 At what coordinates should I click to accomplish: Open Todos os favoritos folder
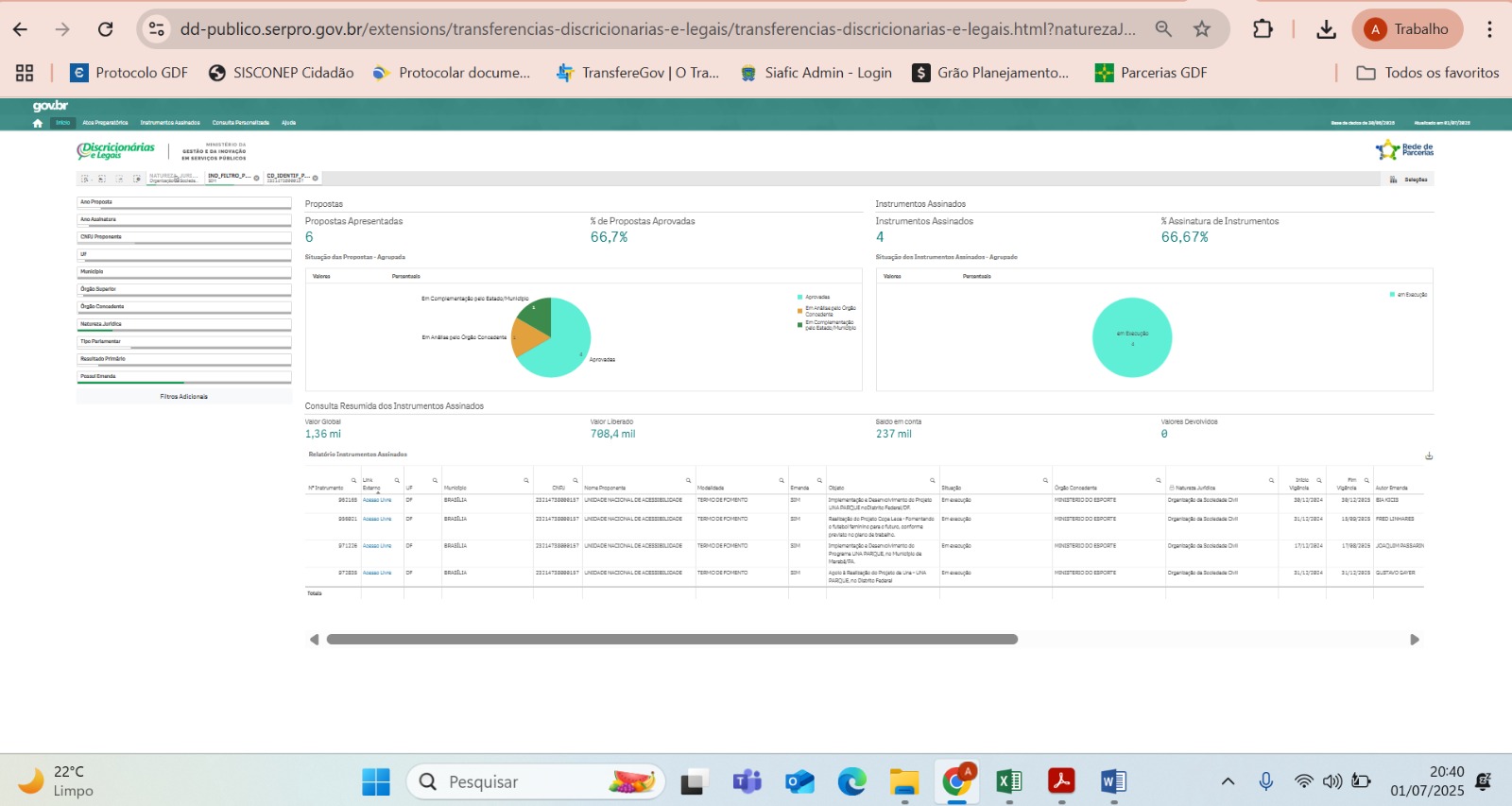coord(1427,73)
